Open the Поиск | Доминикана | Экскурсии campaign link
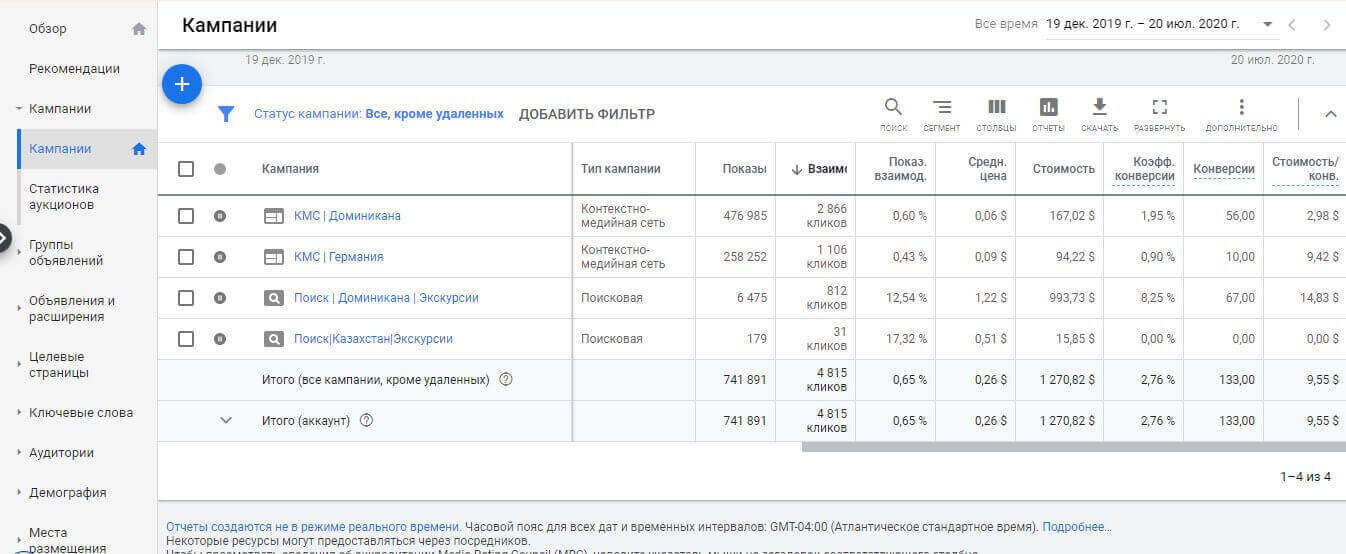This screenshot has width=1346, height=554. (x=386, y=298)
